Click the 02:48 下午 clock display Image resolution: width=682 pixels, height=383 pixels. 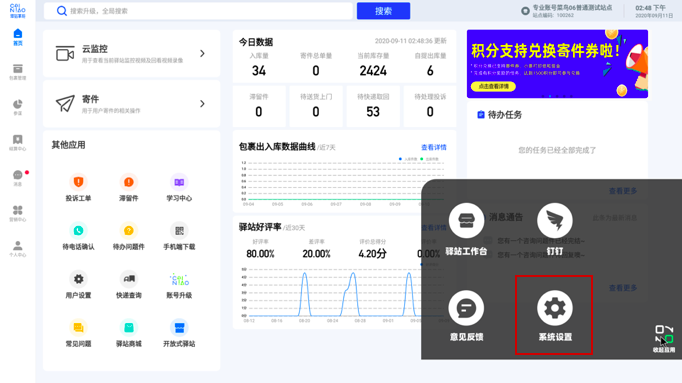(x=651, y=8)
